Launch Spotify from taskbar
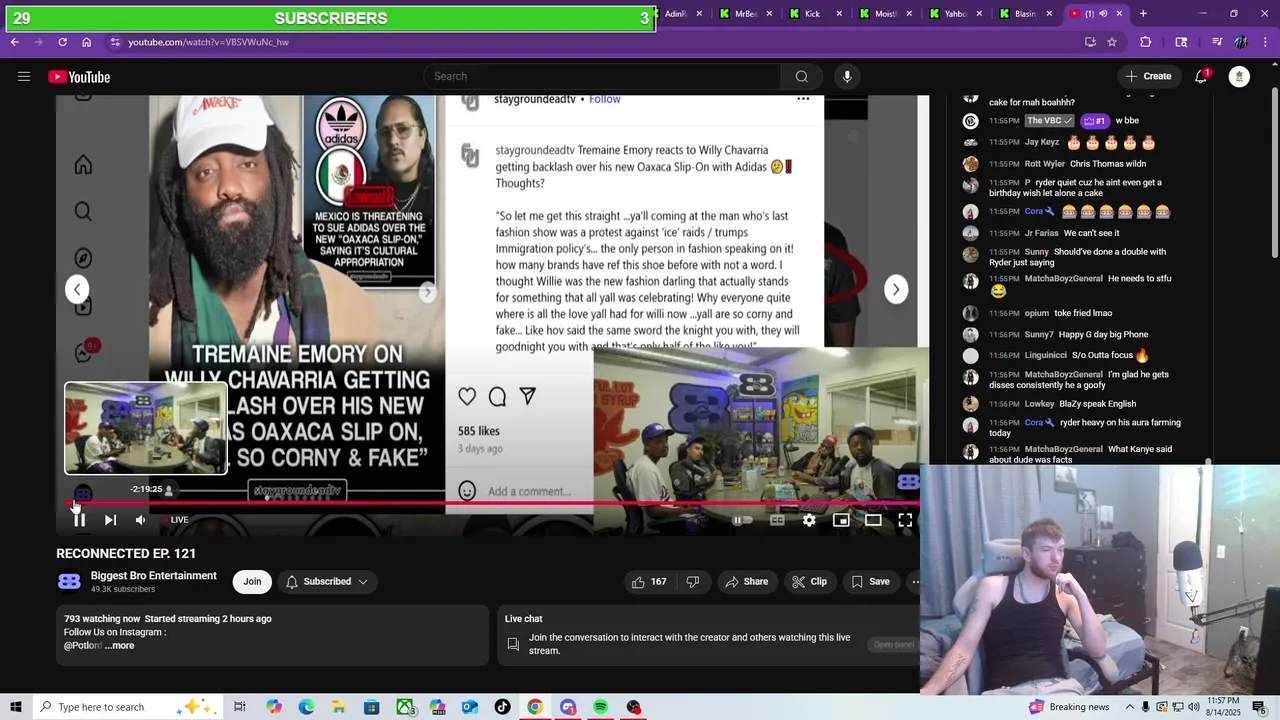 click(x=600, y=707)
